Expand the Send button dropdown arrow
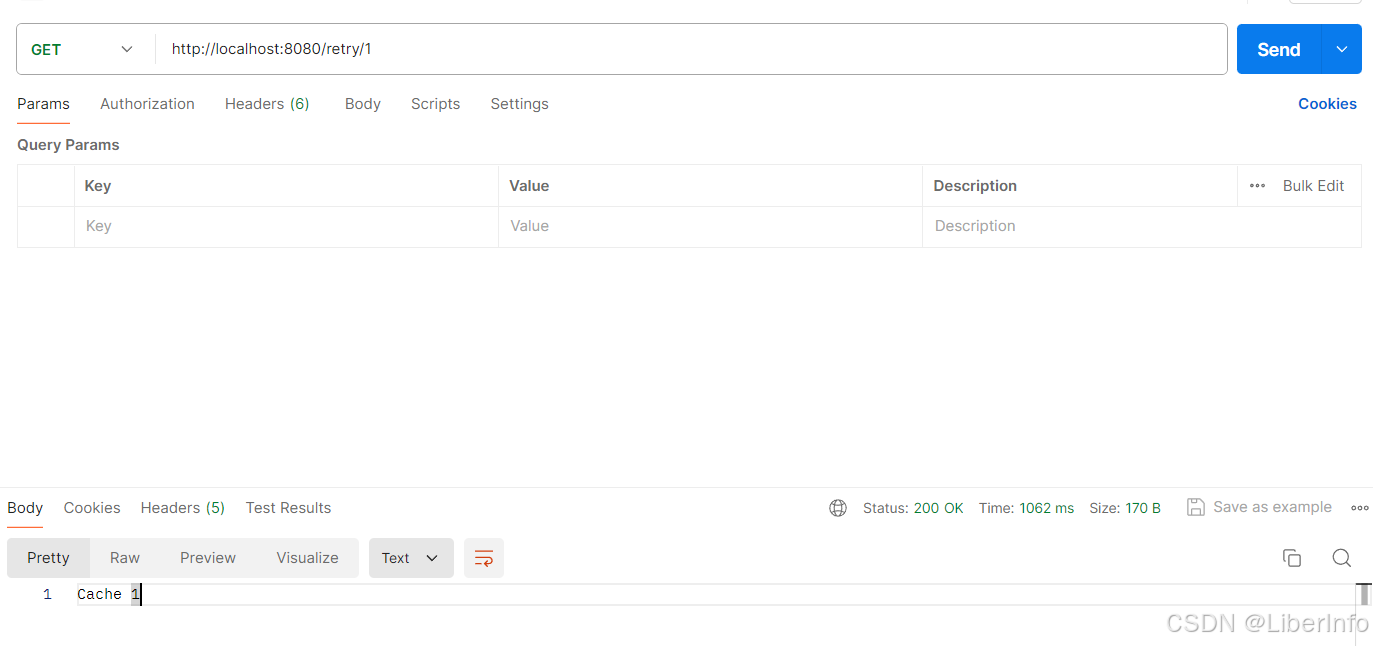 [1341, 48]
